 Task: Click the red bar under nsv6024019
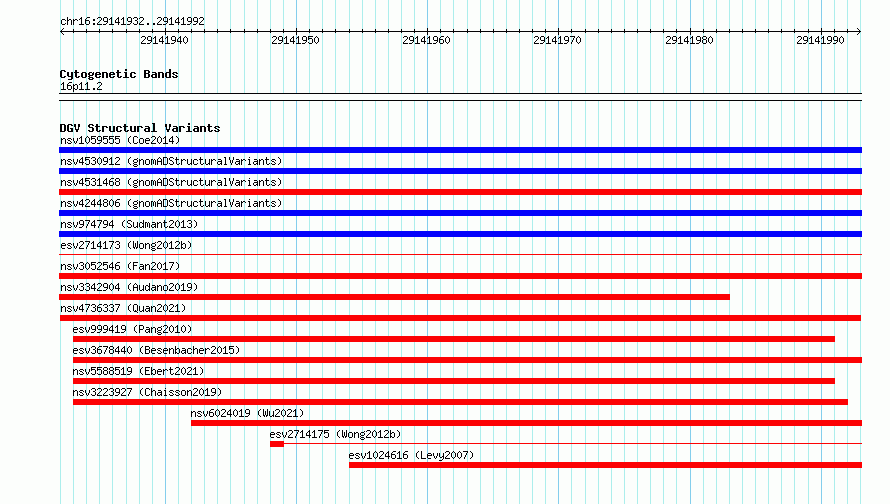(526, 423)
